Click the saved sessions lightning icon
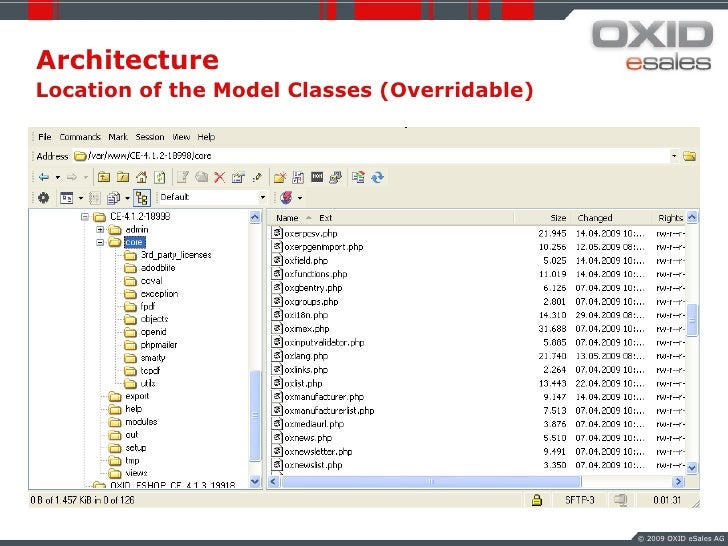728x546 pixels. (286, 198)
